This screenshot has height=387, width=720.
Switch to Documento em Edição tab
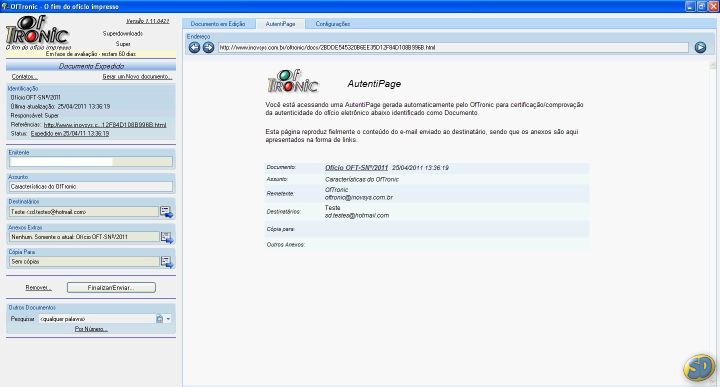pyautogui.click(x=218, y=24)
